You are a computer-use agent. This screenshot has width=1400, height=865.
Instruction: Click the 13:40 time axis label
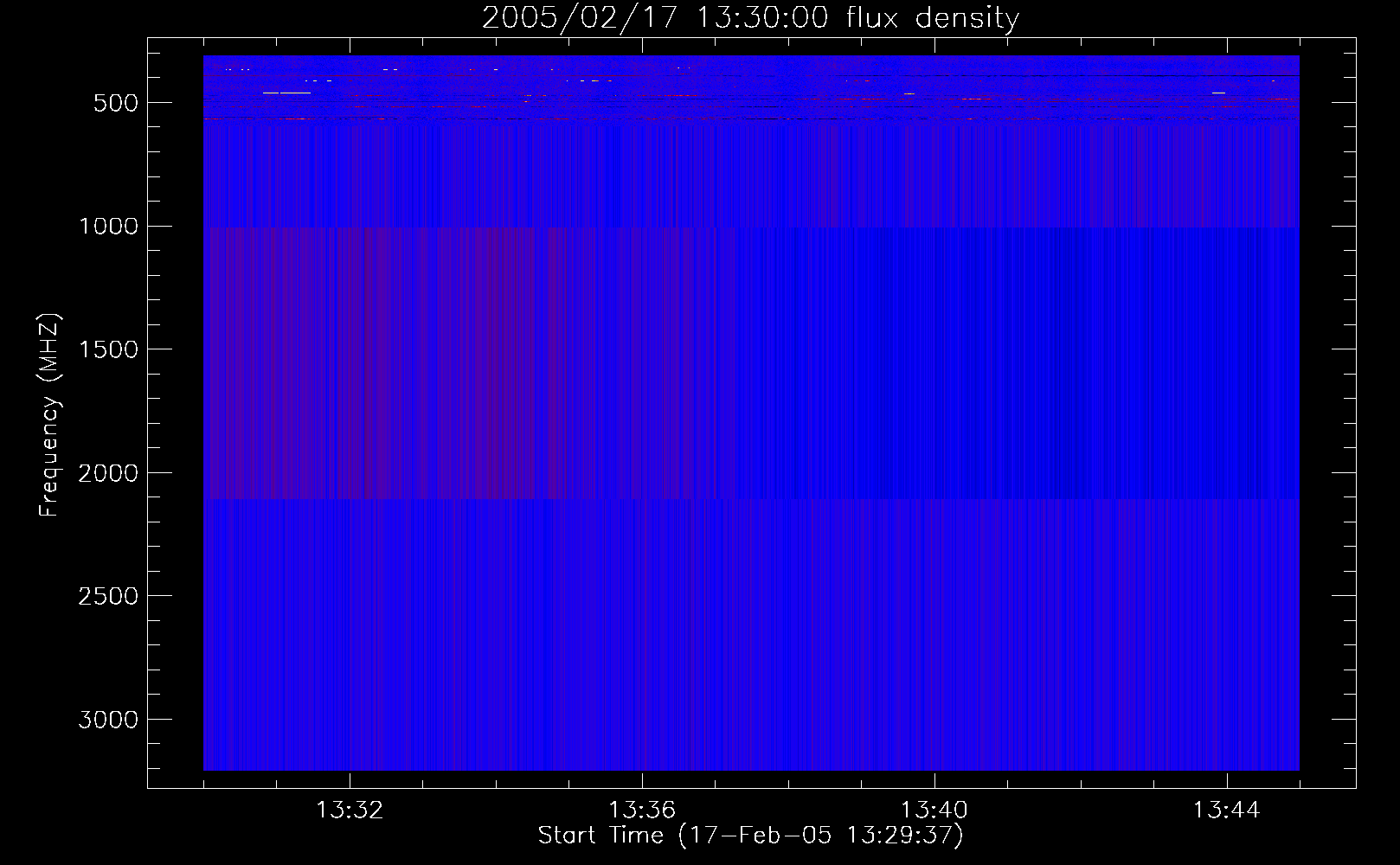(934, 811)
